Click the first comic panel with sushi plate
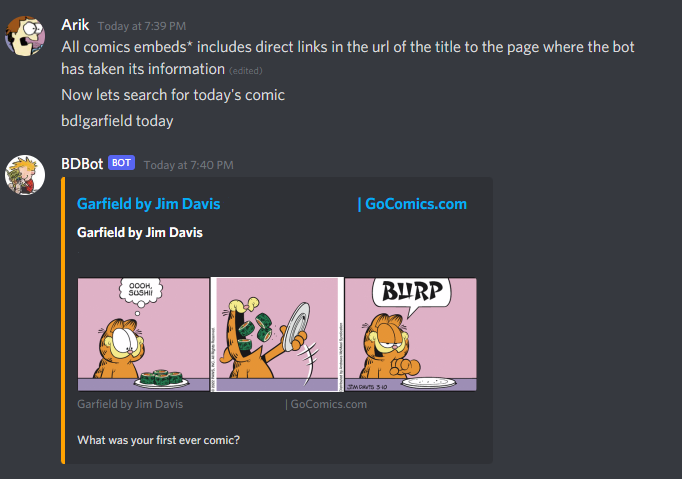 pyautogui.click(x=144, y=334)
